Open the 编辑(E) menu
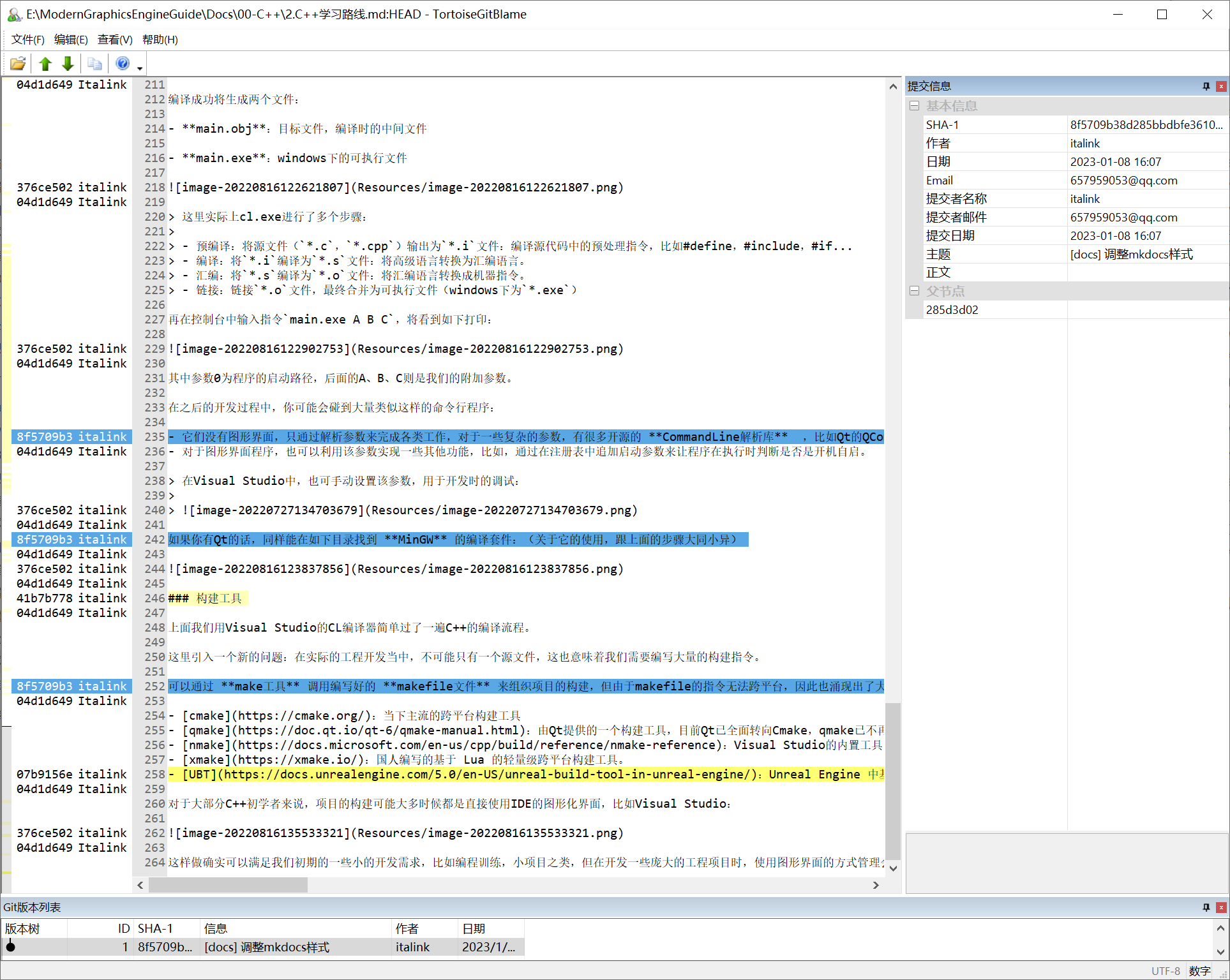1230x980 pixels. [x=71, y=40]
